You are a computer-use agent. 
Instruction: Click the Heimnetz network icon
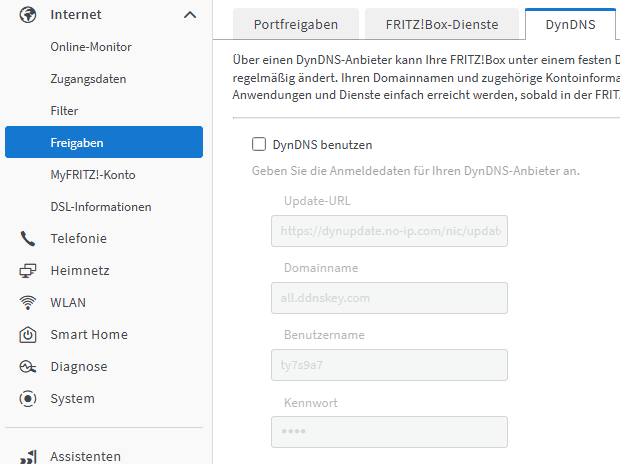coord(29,271)
